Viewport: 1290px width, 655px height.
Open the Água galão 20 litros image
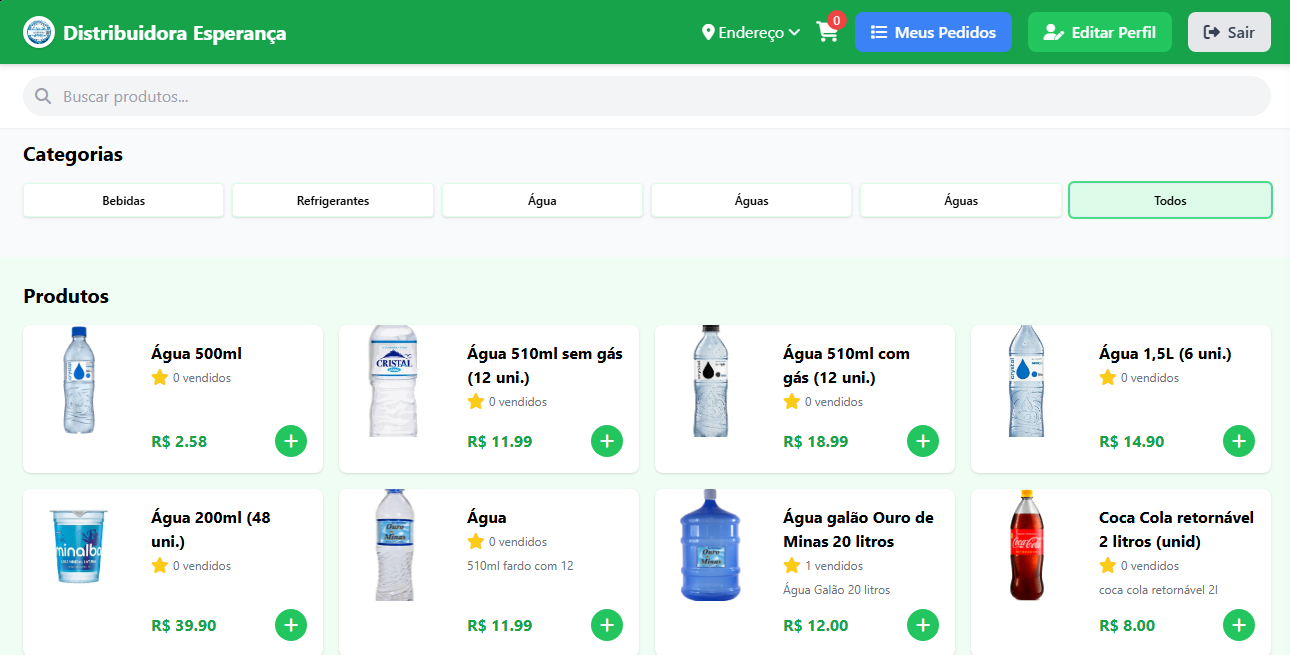pos(711,545)
